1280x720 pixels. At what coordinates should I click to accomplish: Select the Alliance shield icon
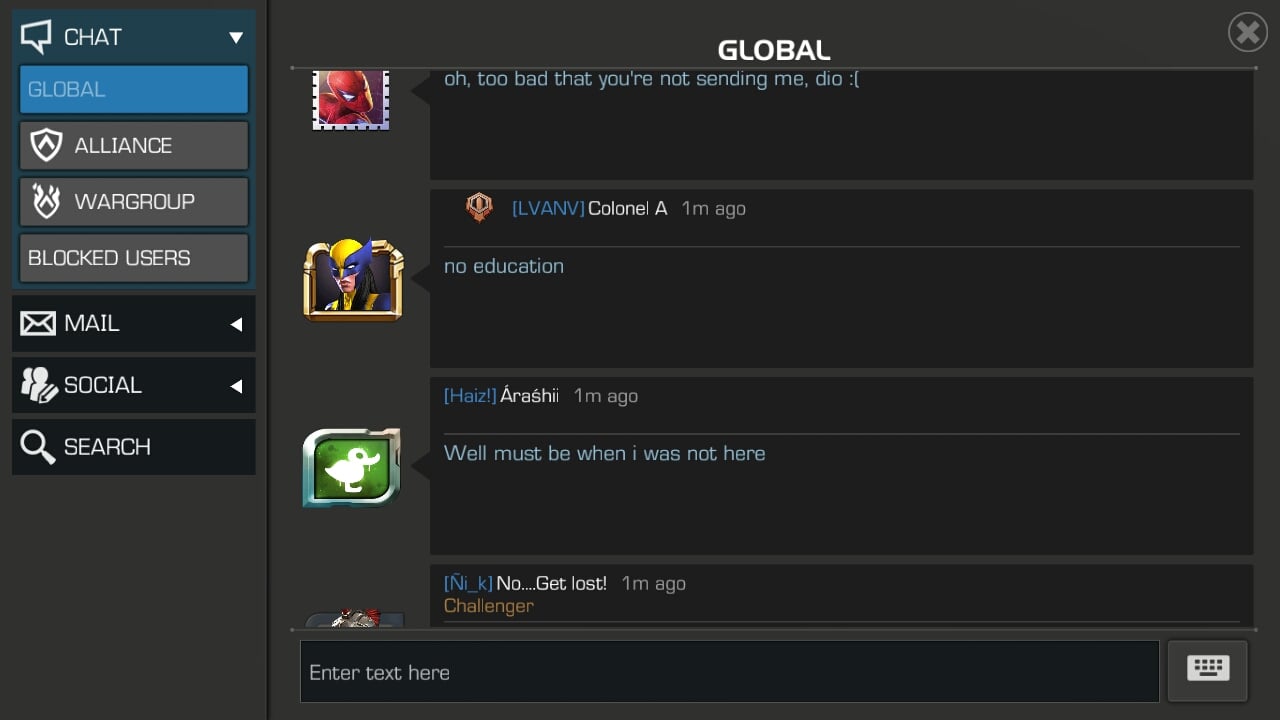click(x=46, y=145)
